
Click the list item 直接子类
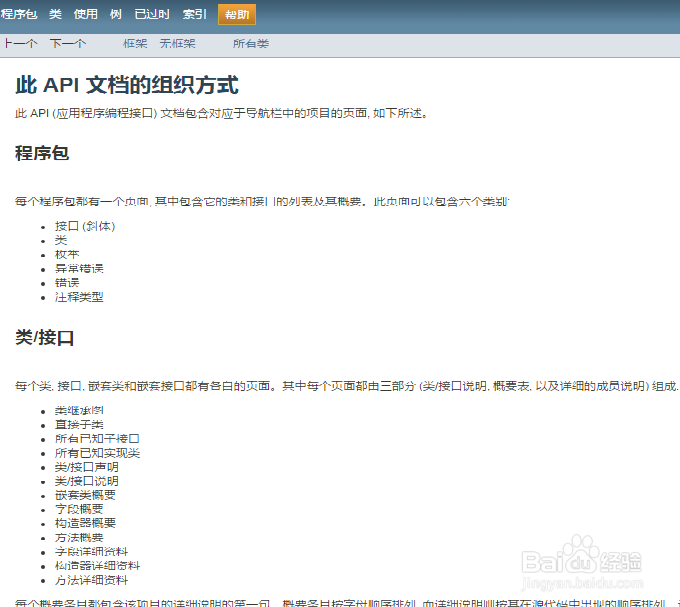coord(79,424)
